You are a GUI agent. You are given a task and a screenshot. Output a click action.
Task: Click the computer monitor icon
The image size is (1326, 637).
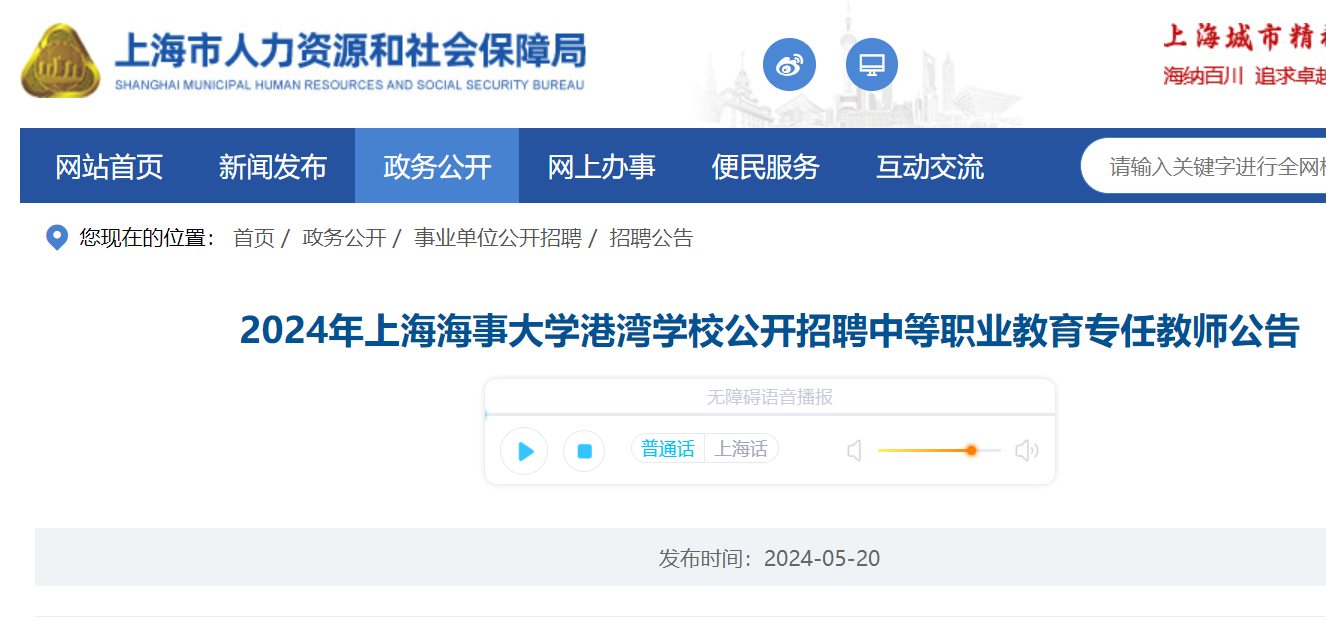tap(872, 65)
